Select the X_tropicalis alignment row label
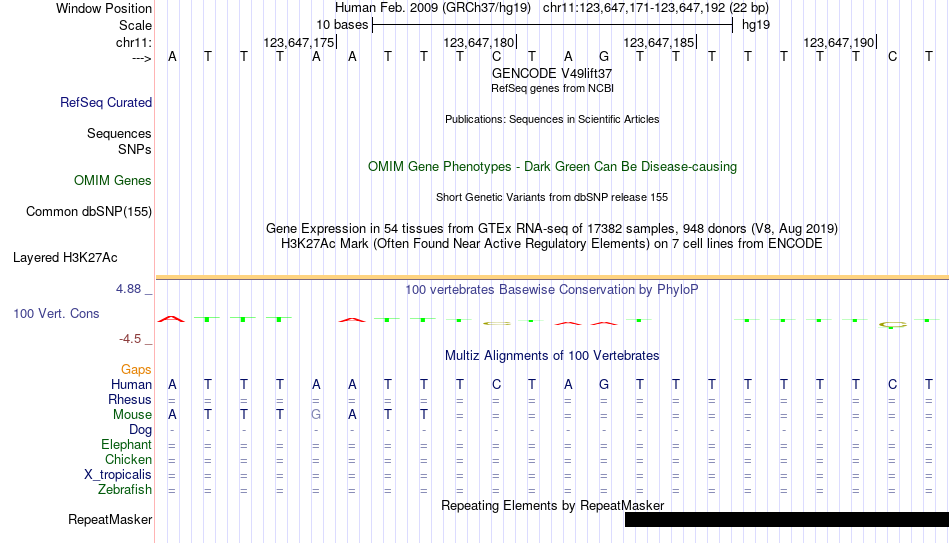950x543 pixels. pyautogui.click(x=118, y=475)
